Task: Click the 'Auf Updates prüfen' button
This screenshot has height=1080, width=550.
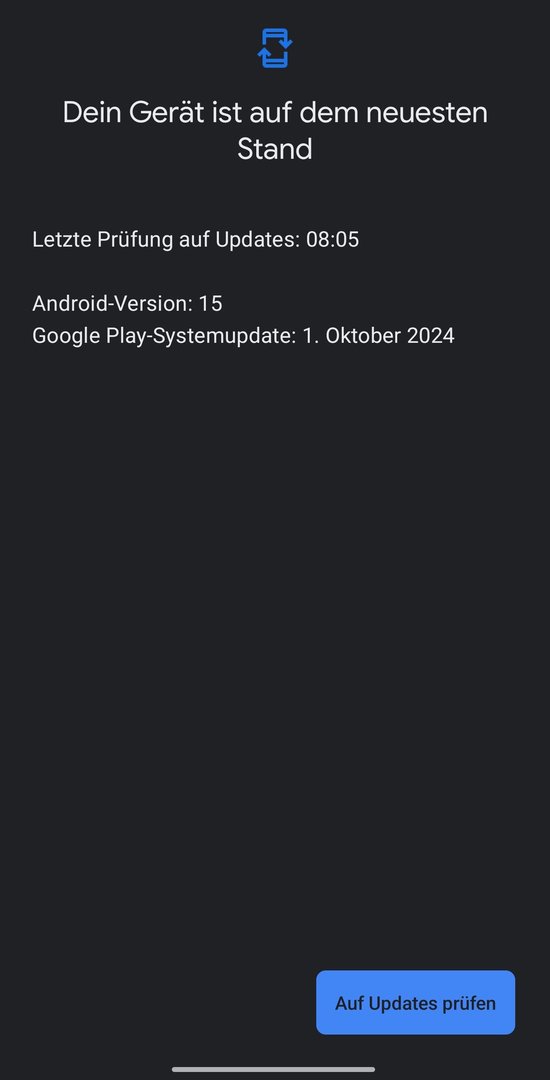Action: (x=415, y=1002)
